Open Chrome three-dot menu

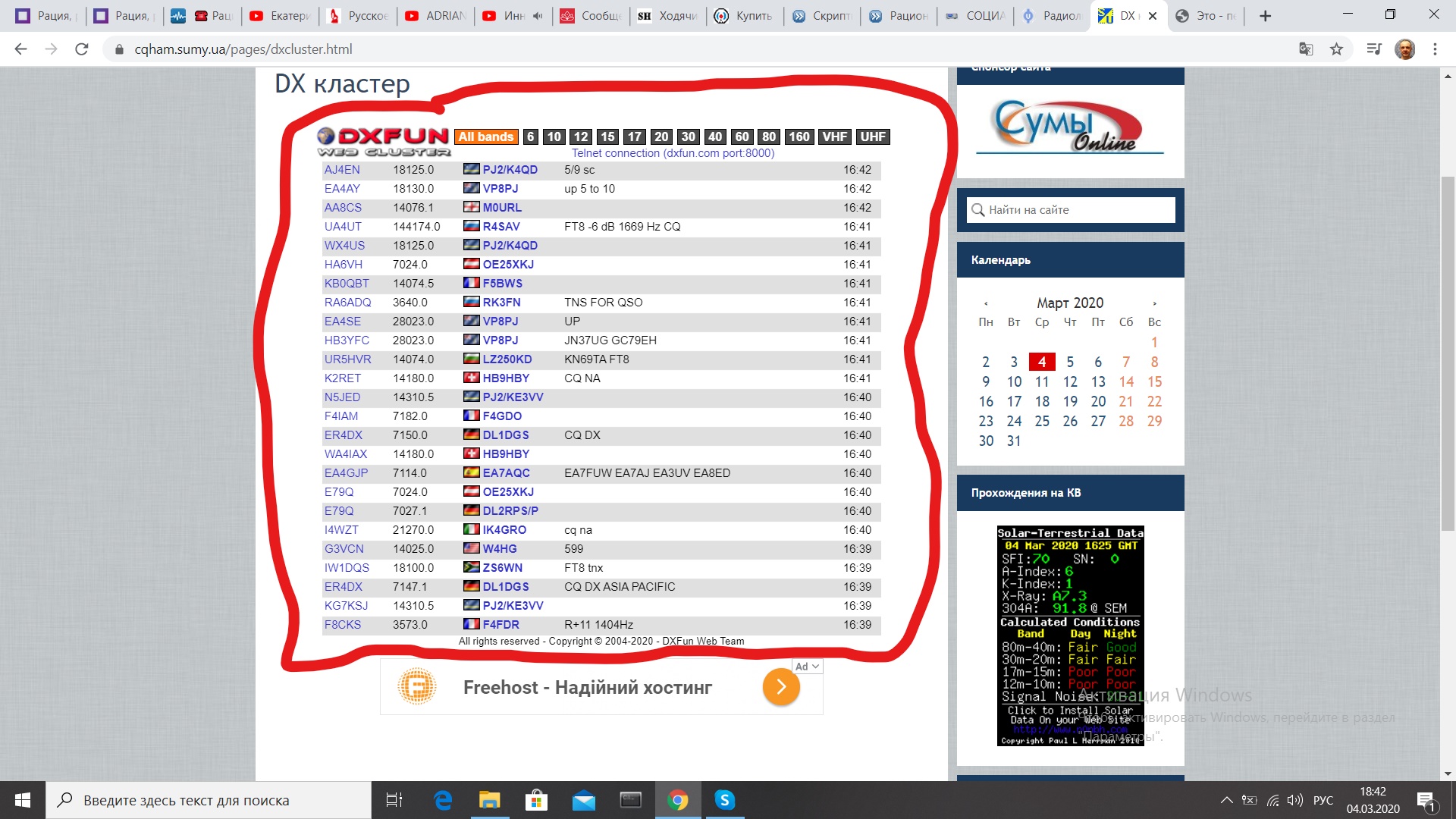(x=1435, y=49)
